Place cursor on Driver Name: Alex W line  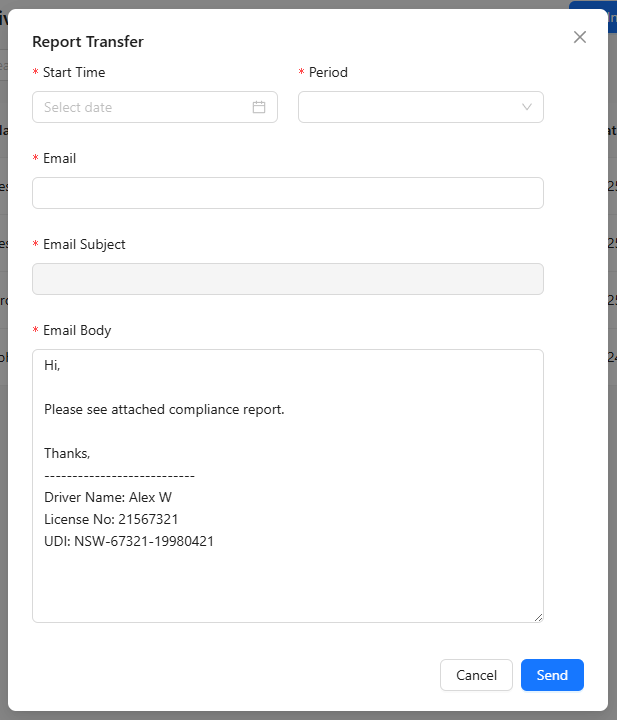click(x=108, y=497)
